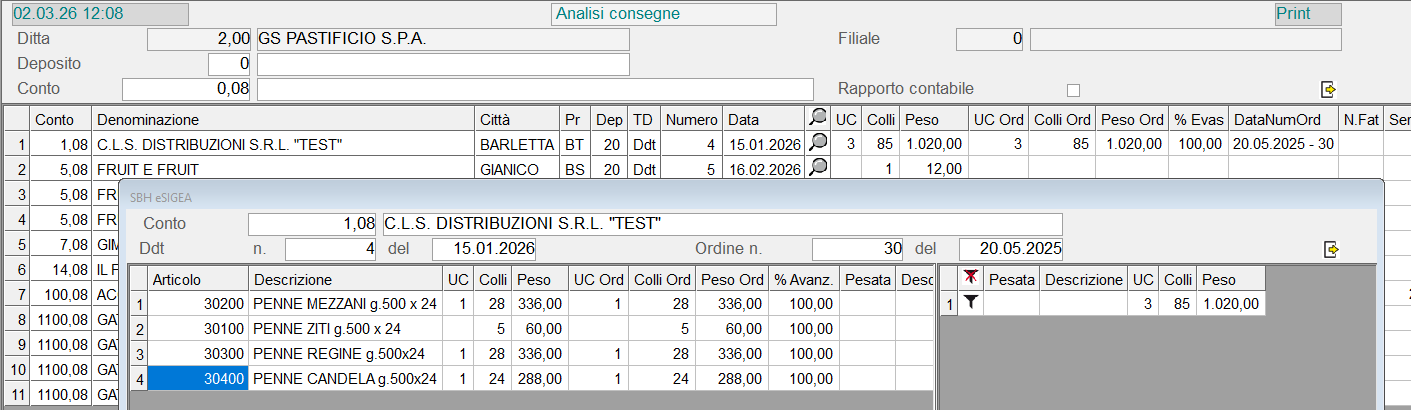Click the exit icon in the SBH eSIGEA popup

click(1330, 249)
